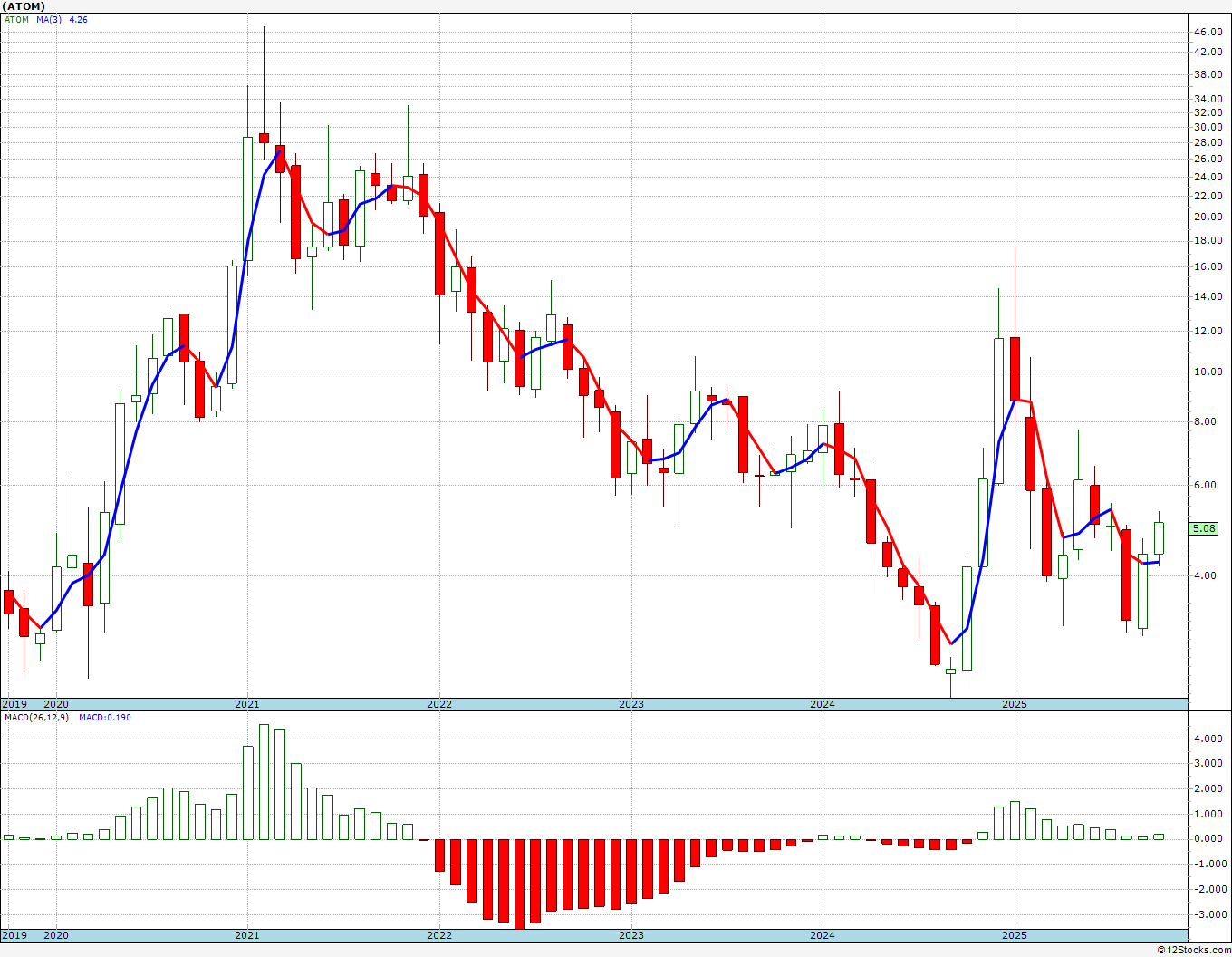Pick the 22.00 price axis label
Image resolution: width=1232 pixels, height=957 pixels.
(1208, 197)
